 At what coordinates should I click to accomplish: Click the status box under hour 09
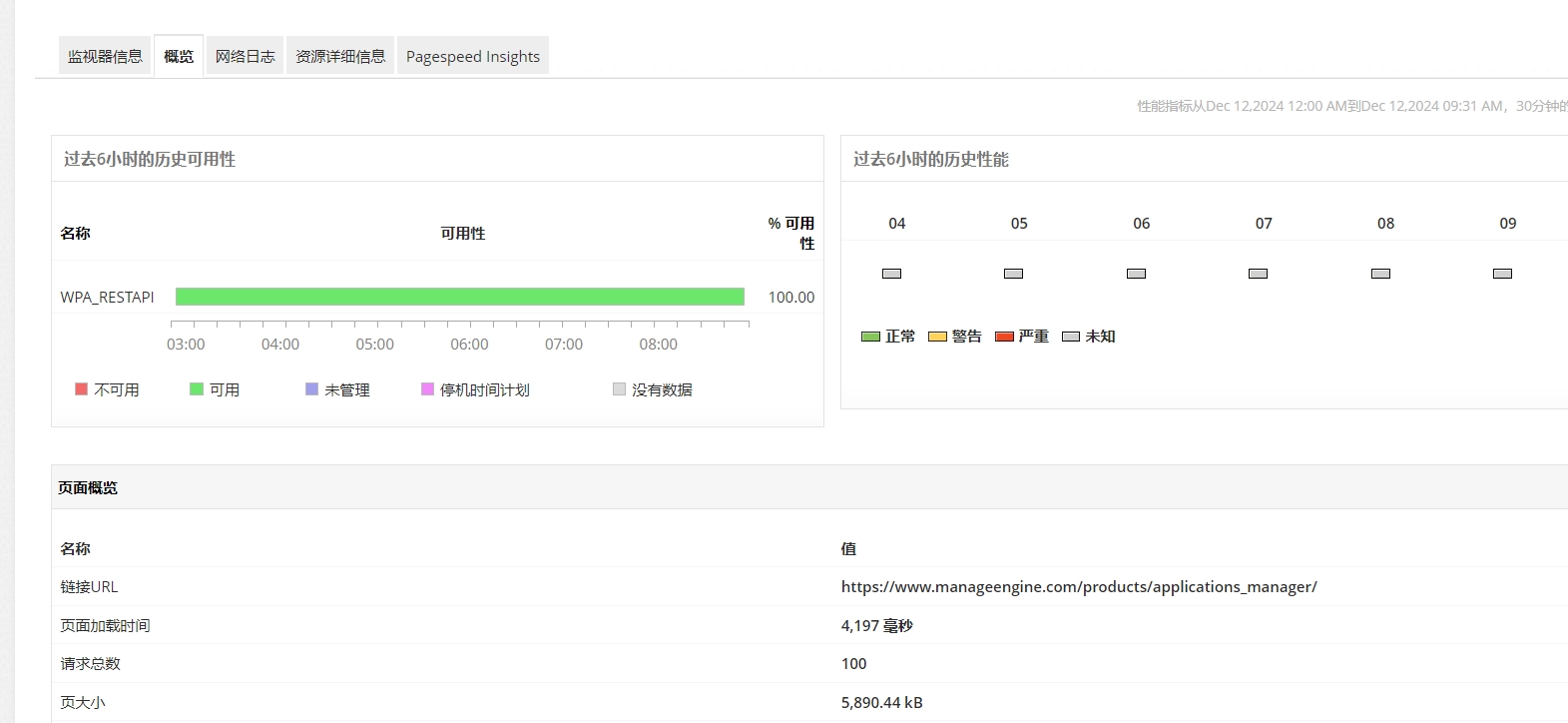pos(1502,274)
